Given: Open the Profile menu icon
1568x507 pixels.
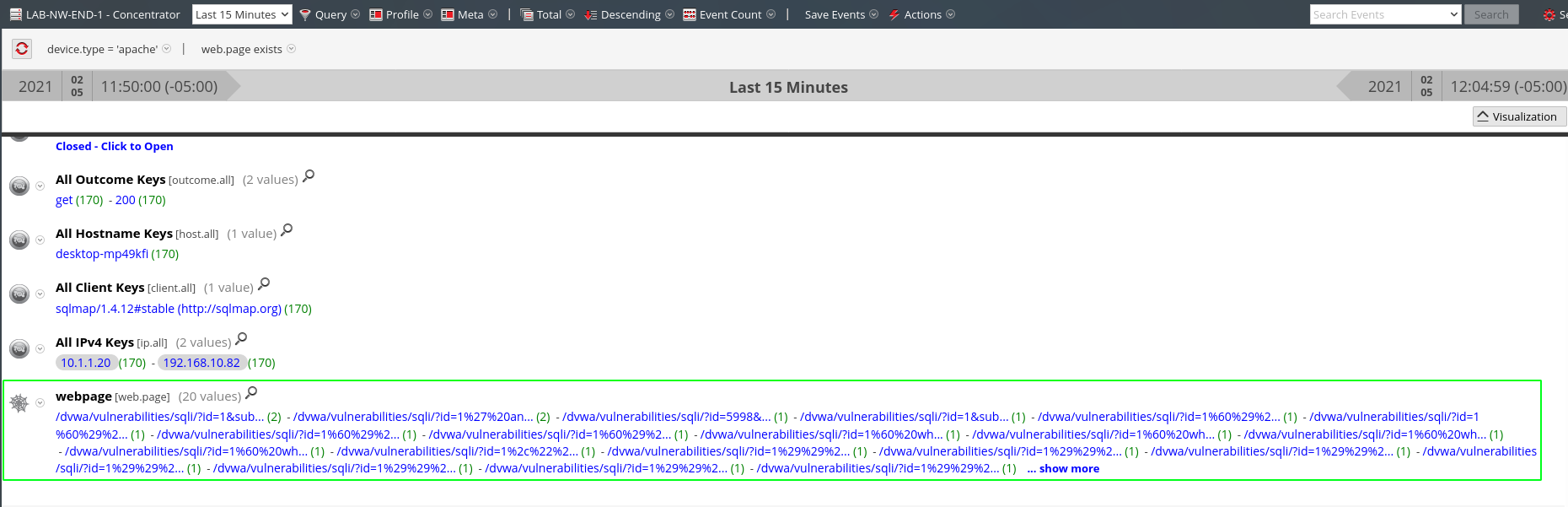Looking at the screenshot, I should pos(376,14).
